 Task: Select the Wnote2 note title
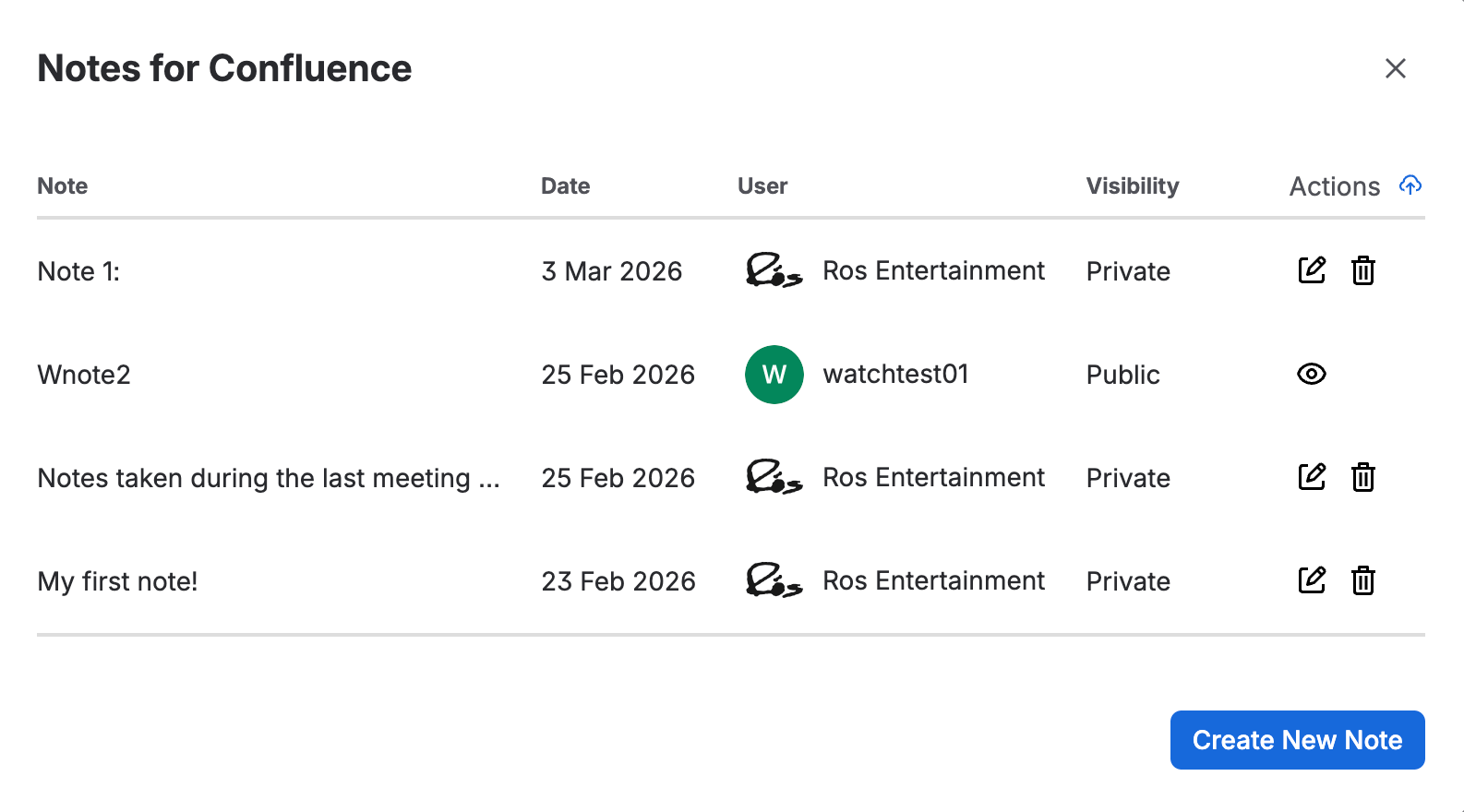tap(84, 375)
